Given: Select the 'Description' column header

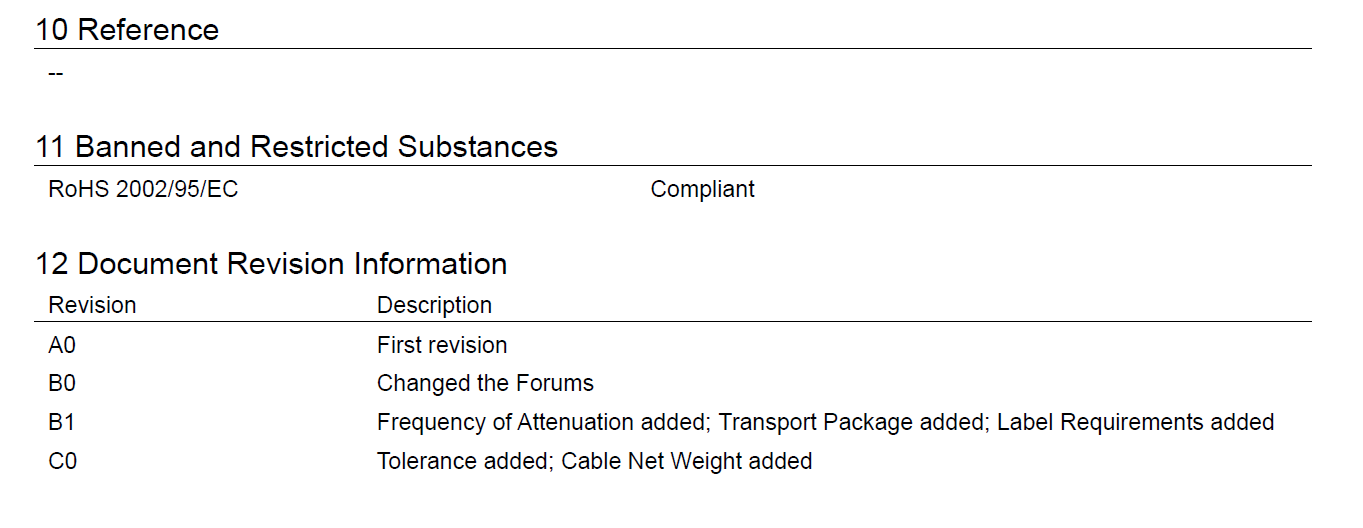Looking at the screenshot, I should tap(434, 305).
